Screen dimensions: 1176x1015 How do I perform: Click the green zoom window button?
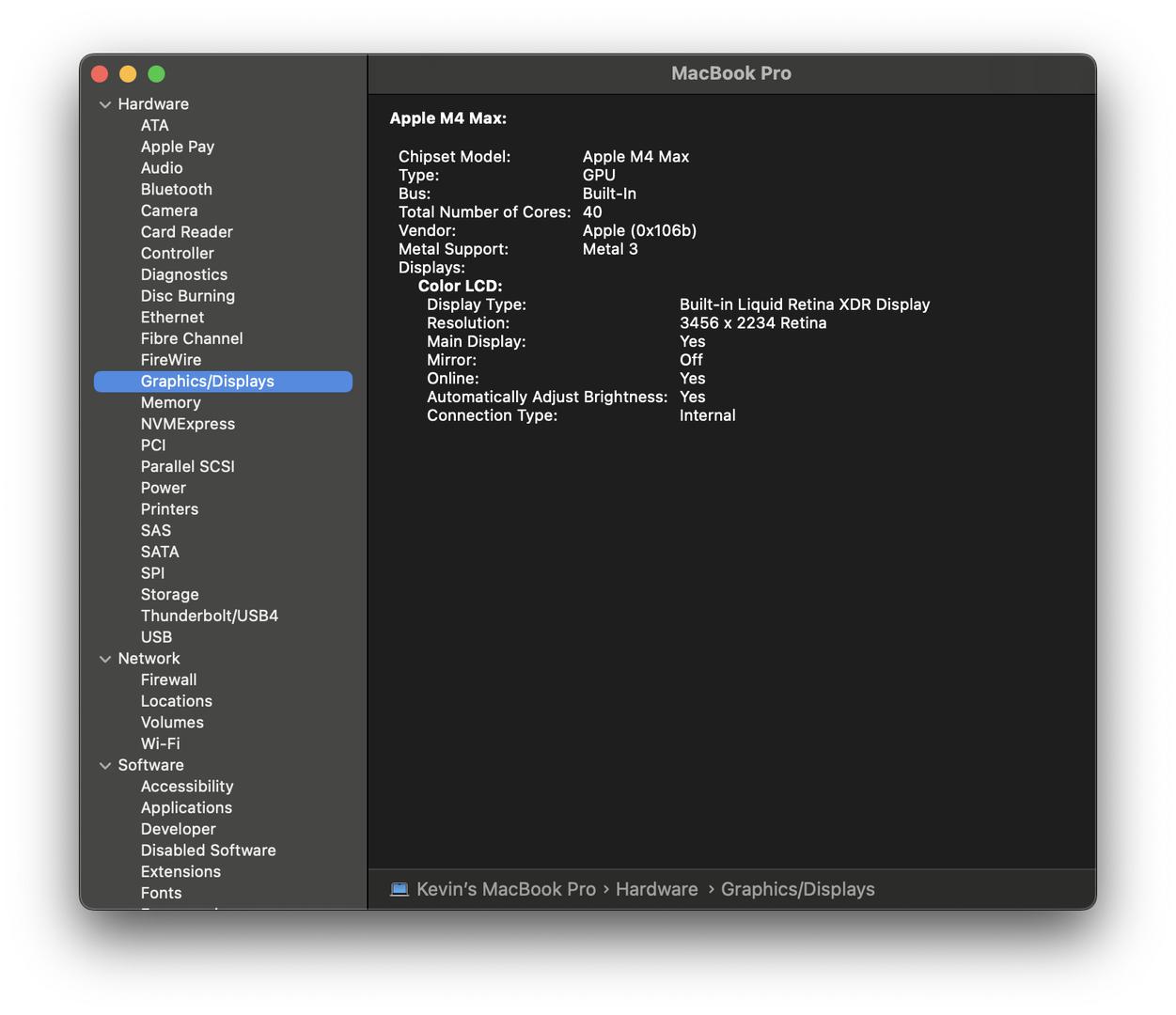pos(157,73)
